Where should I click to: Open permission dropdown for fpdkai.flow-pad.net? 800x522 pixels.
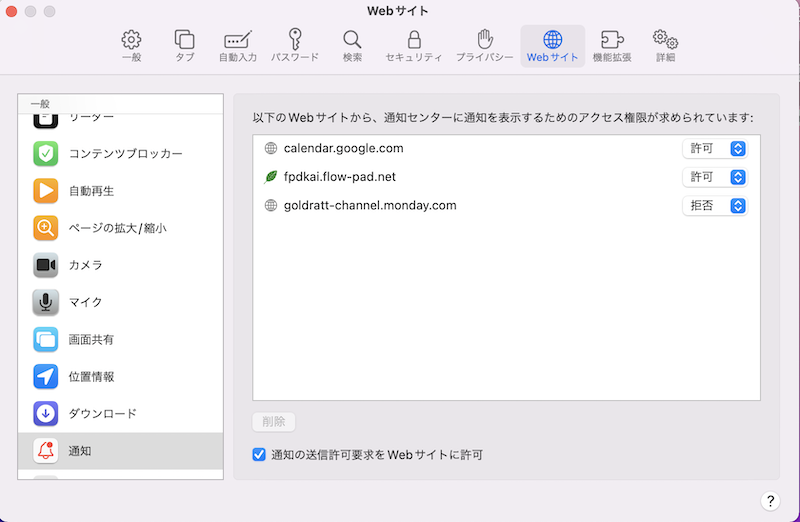[715, 177]
